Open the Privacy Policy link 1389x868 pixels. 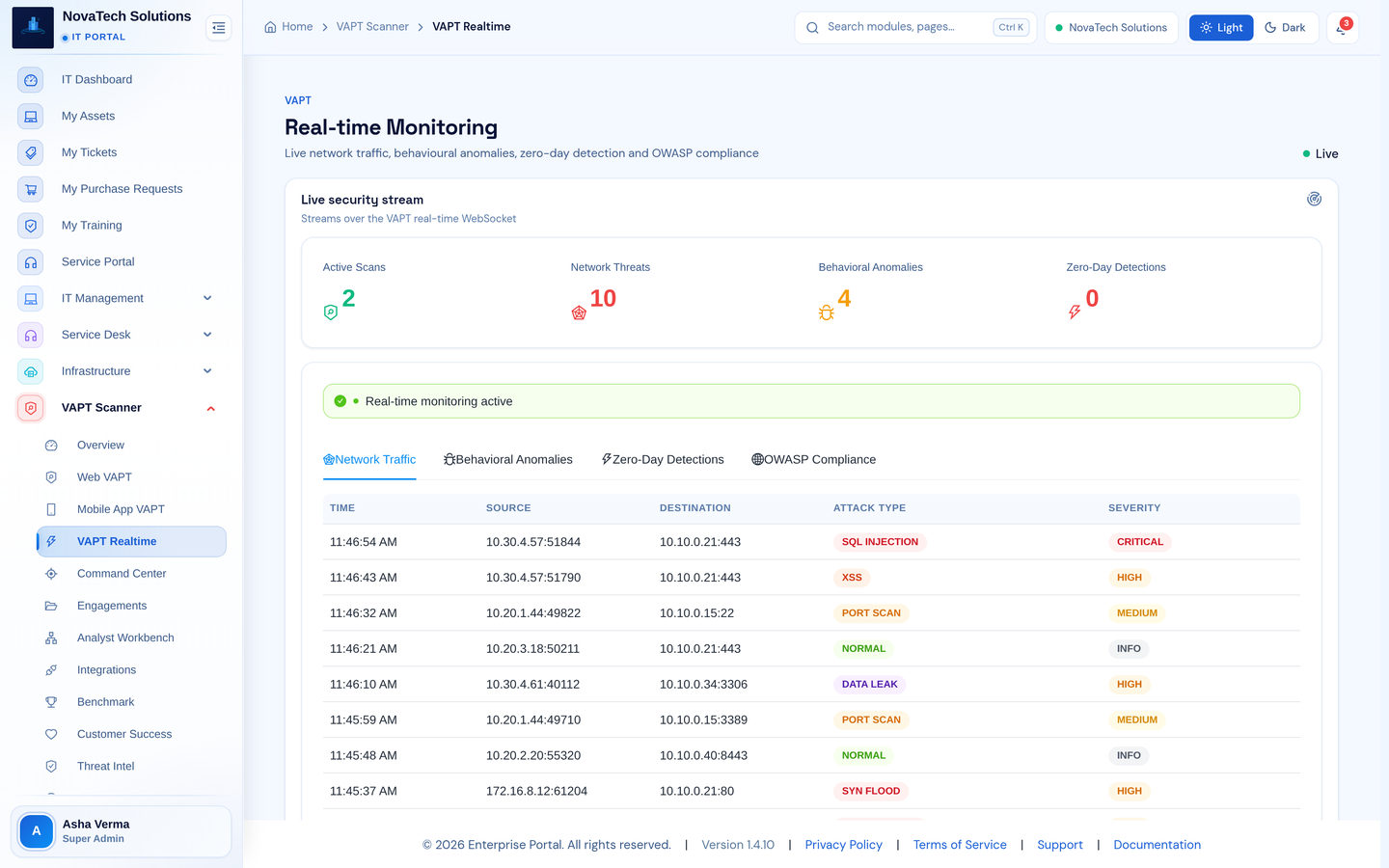pyautogui.click(x=844, y=845)
